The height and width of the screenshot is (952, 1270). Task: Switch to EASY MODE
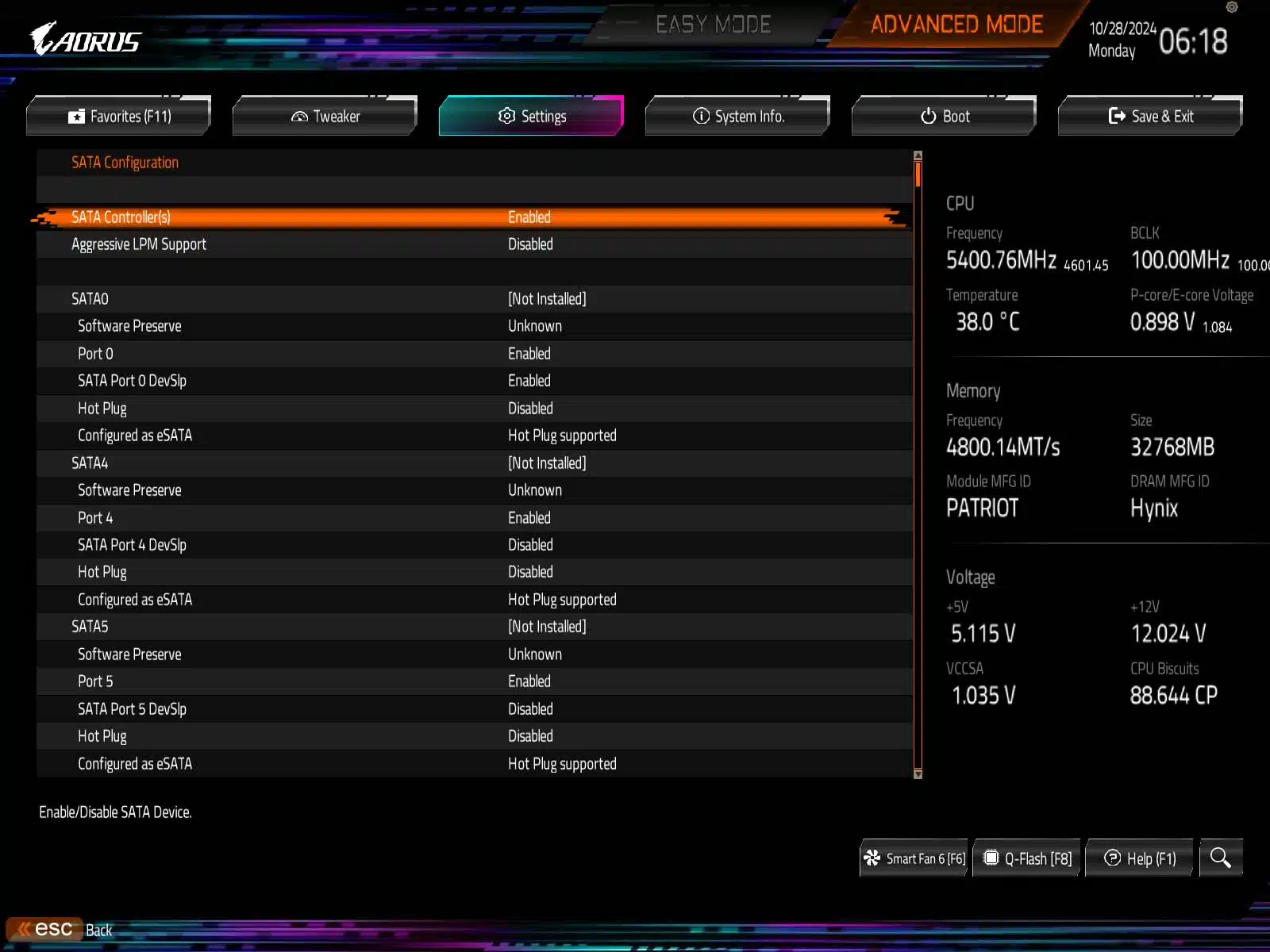tap(713, 25)
